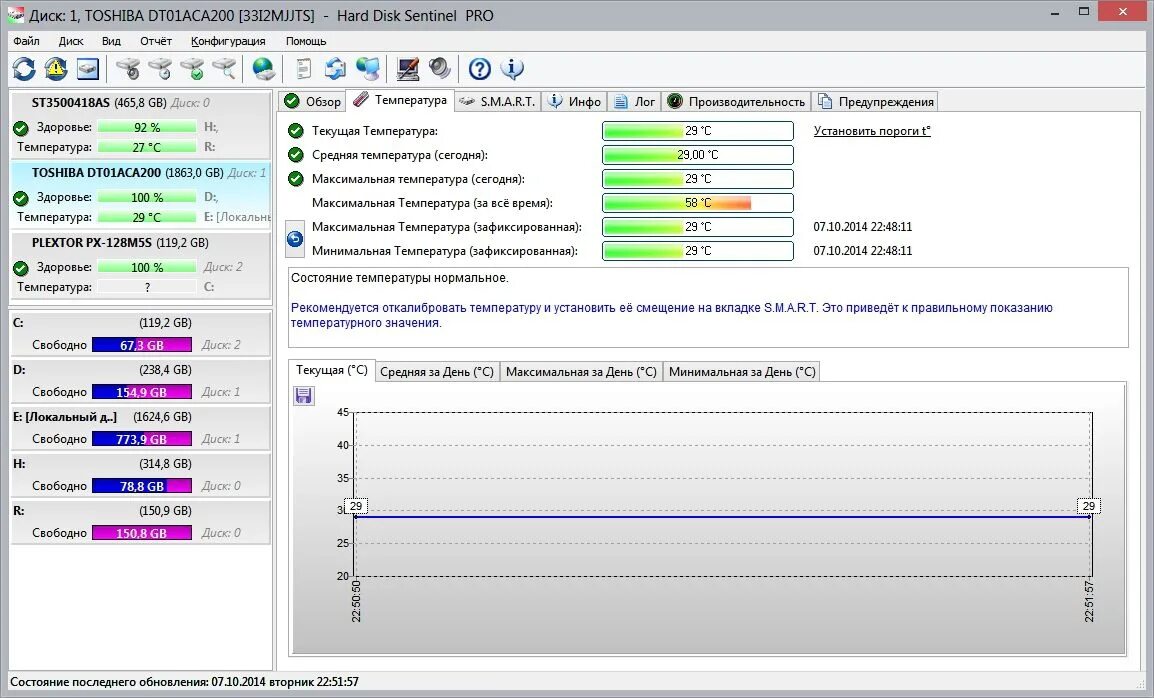Viewport: 1154px width, 698px height.
Task: Click the disk with clock test icon
Action: coord(160,69)
